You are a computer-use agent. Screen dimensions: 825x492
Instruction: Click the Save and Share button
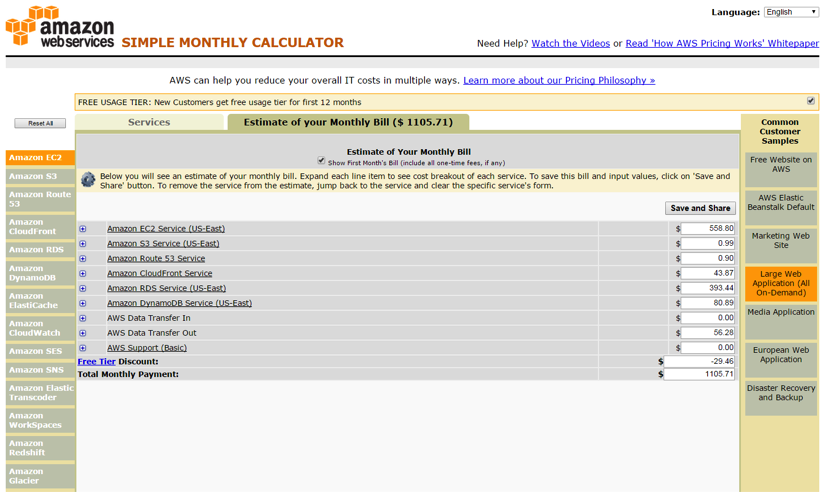point(700,208)
